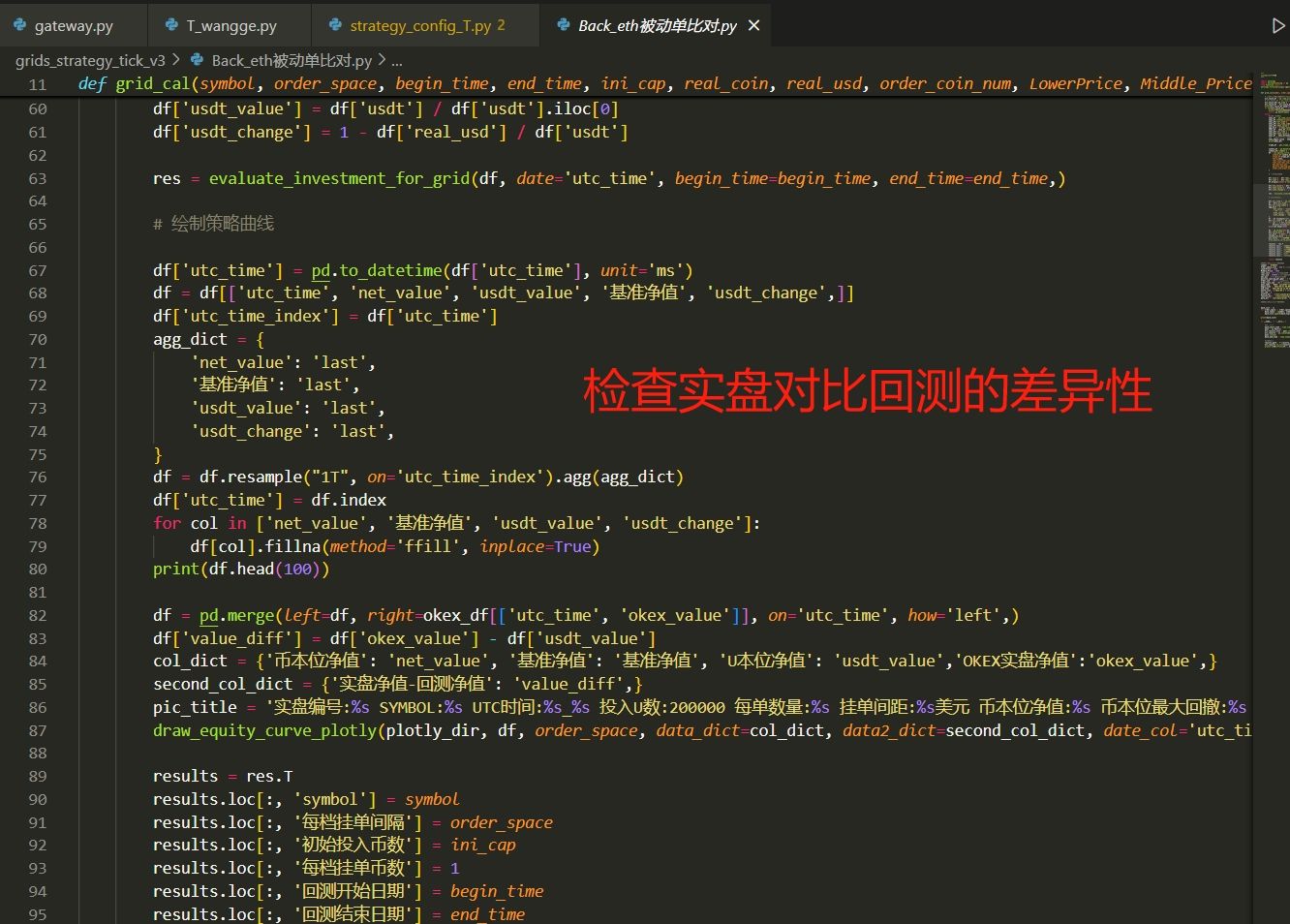Click begin_time value on line 94
The image size is (1290, 924).
[x=497, y=892]
